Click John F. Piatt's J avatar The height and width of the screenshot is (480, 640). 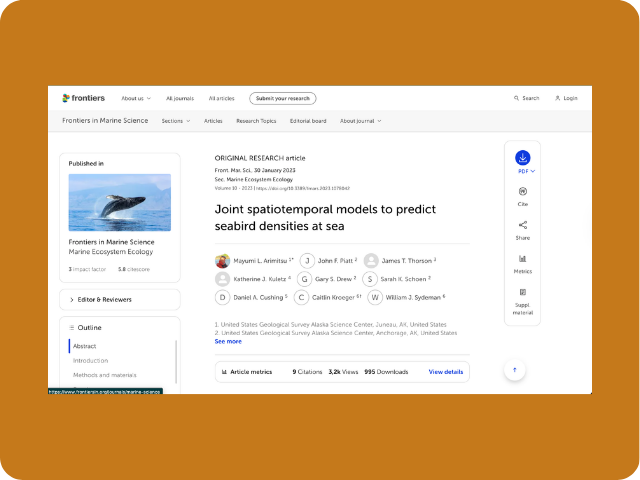coord(307,261)
